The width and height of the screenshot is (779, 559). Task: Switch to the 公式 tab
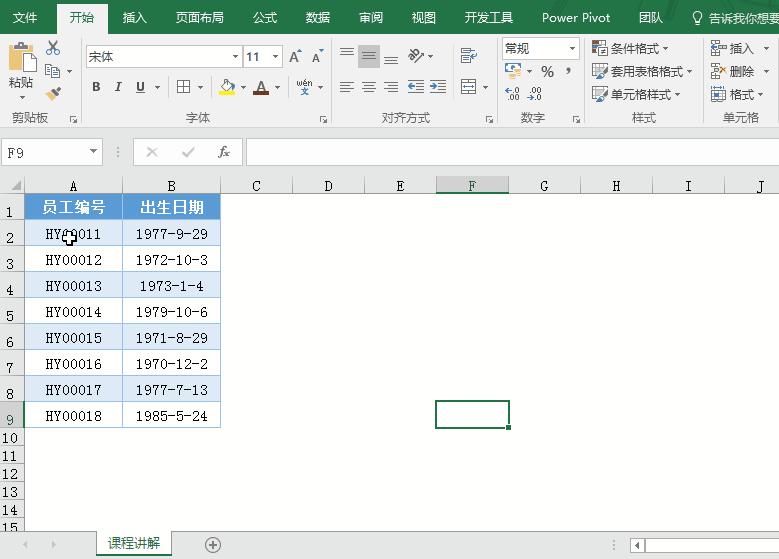pyautogui.click(x=265, y=18)
